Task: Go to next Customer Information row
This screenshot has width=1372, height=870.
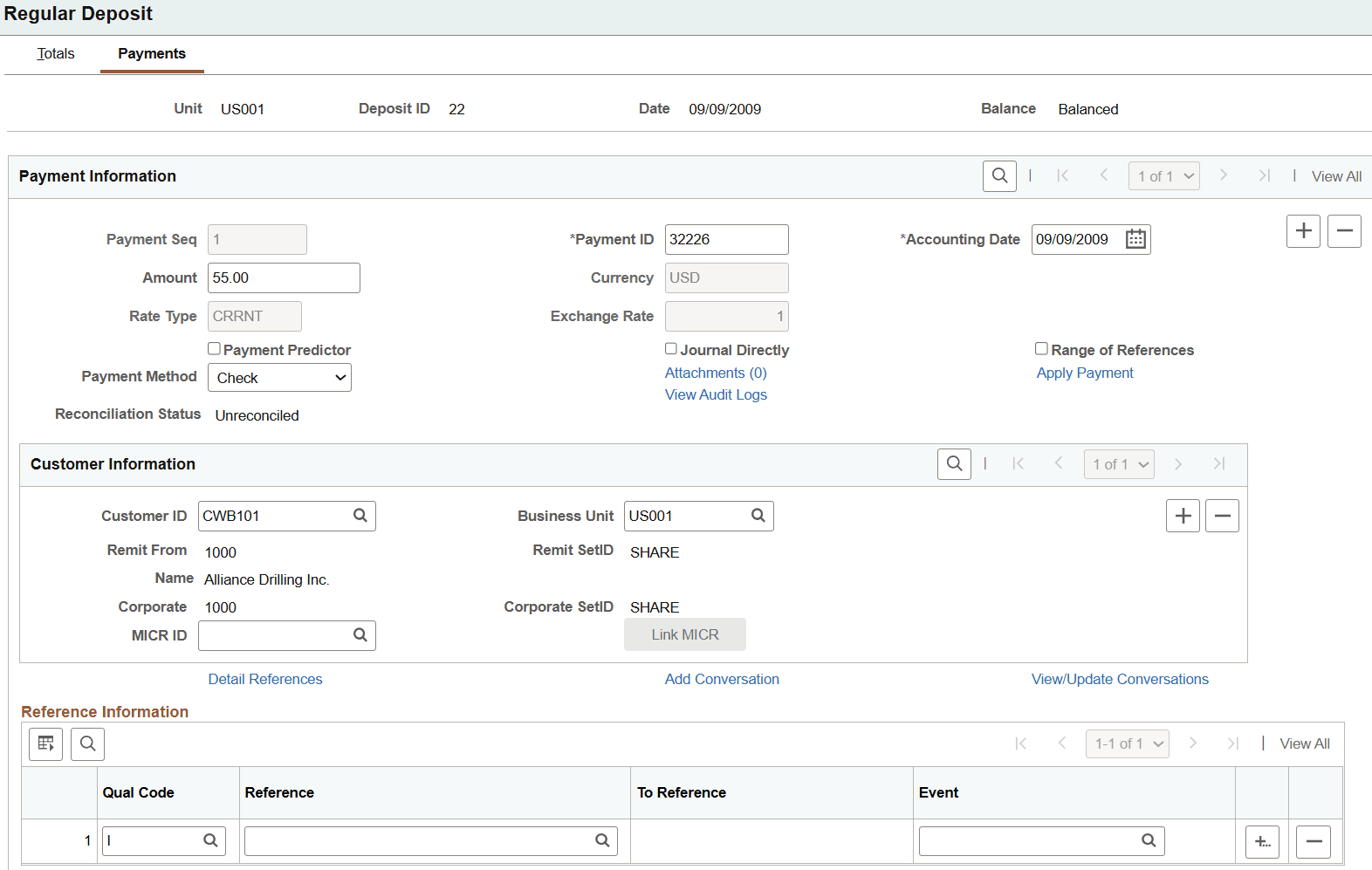Action: (1178, 464)
